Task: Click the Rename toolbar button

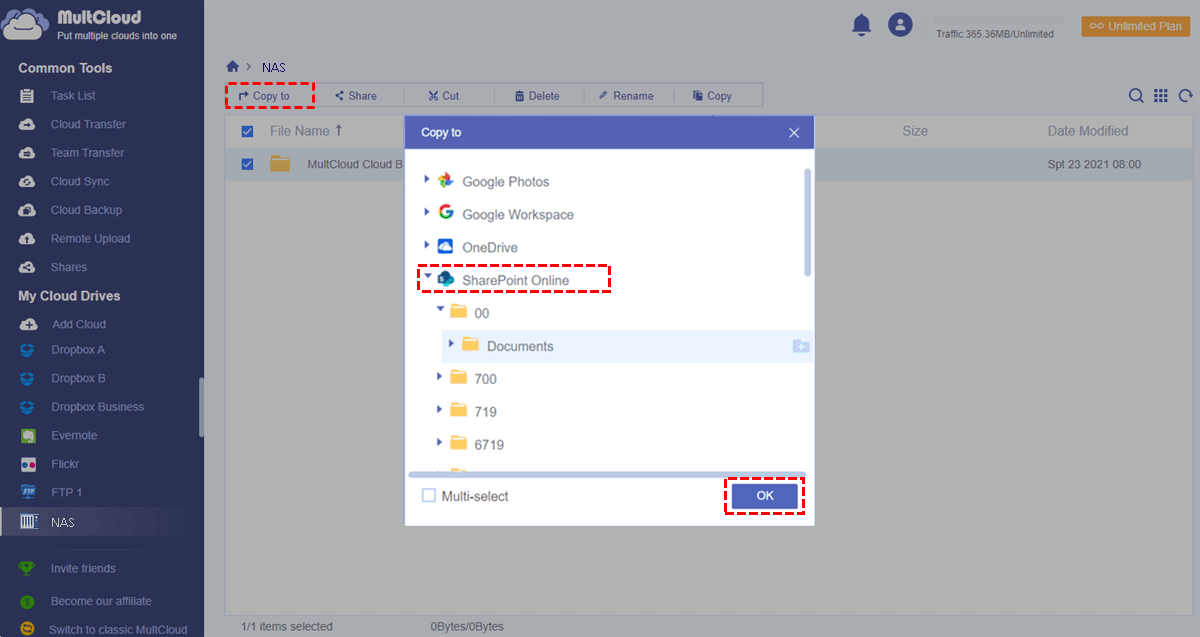Action: (626, 96)
